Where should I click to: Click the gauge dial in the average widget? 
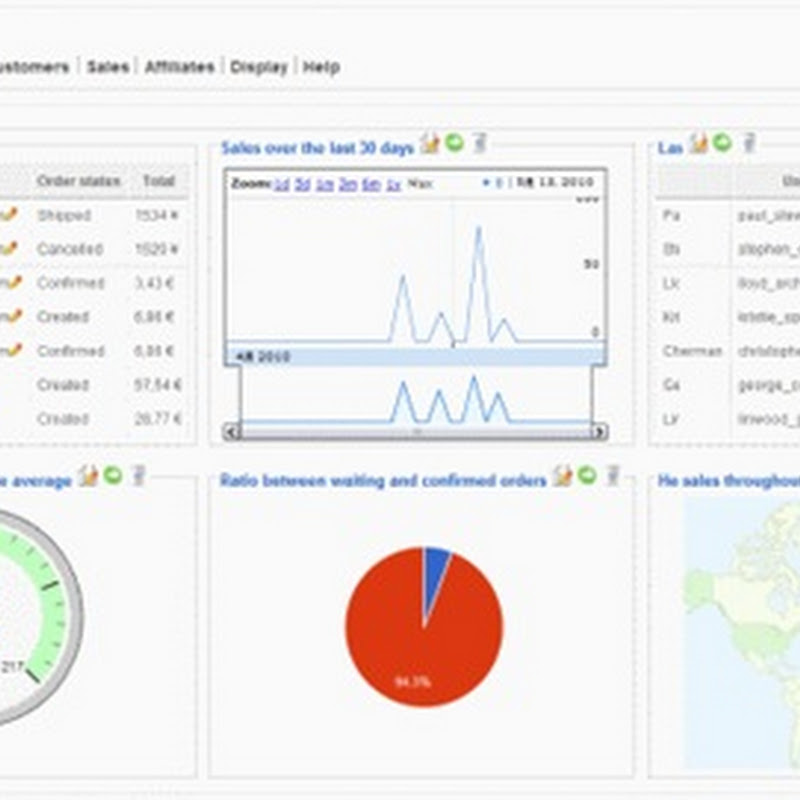click(36, 617)
